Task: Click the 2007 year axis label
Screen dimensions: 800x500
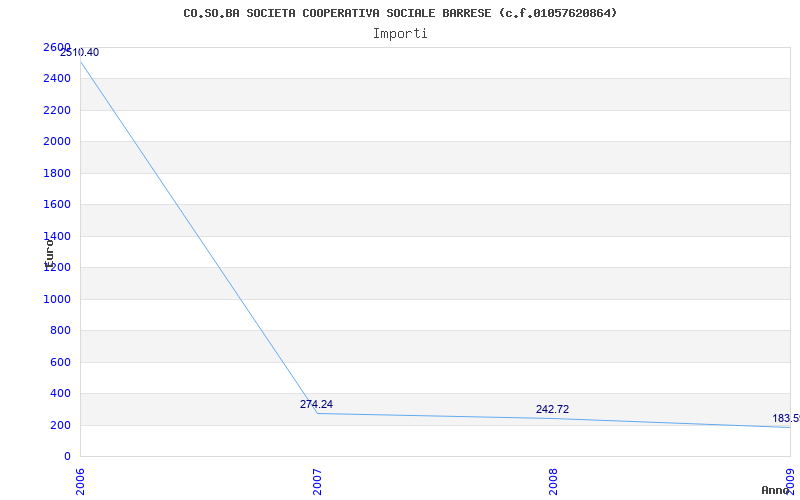Action: click(x=317, y=482)
